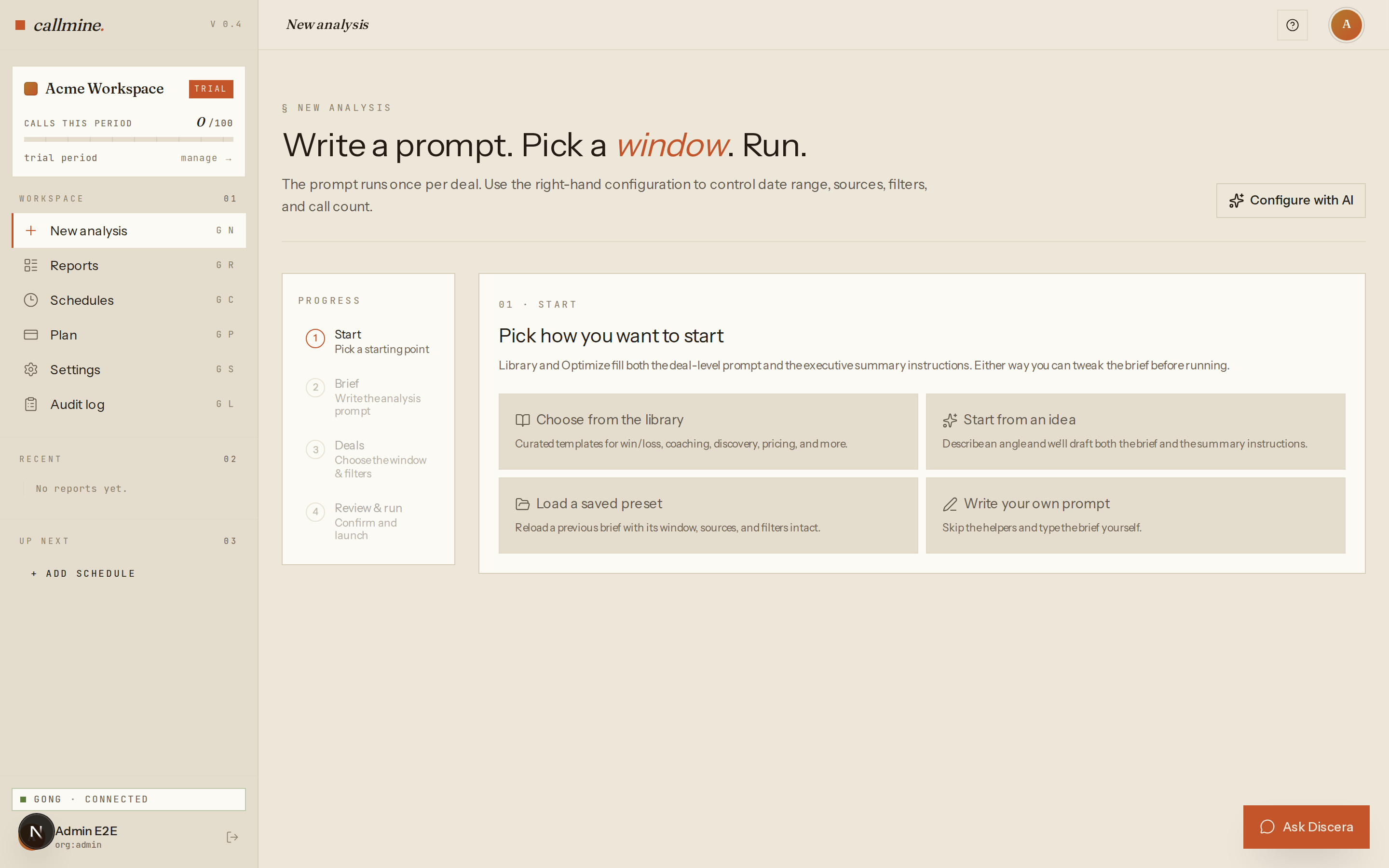This screenshot has width=1389, height=868.
Task: Click the Admin E2E user name
Action: coord(86,831)
